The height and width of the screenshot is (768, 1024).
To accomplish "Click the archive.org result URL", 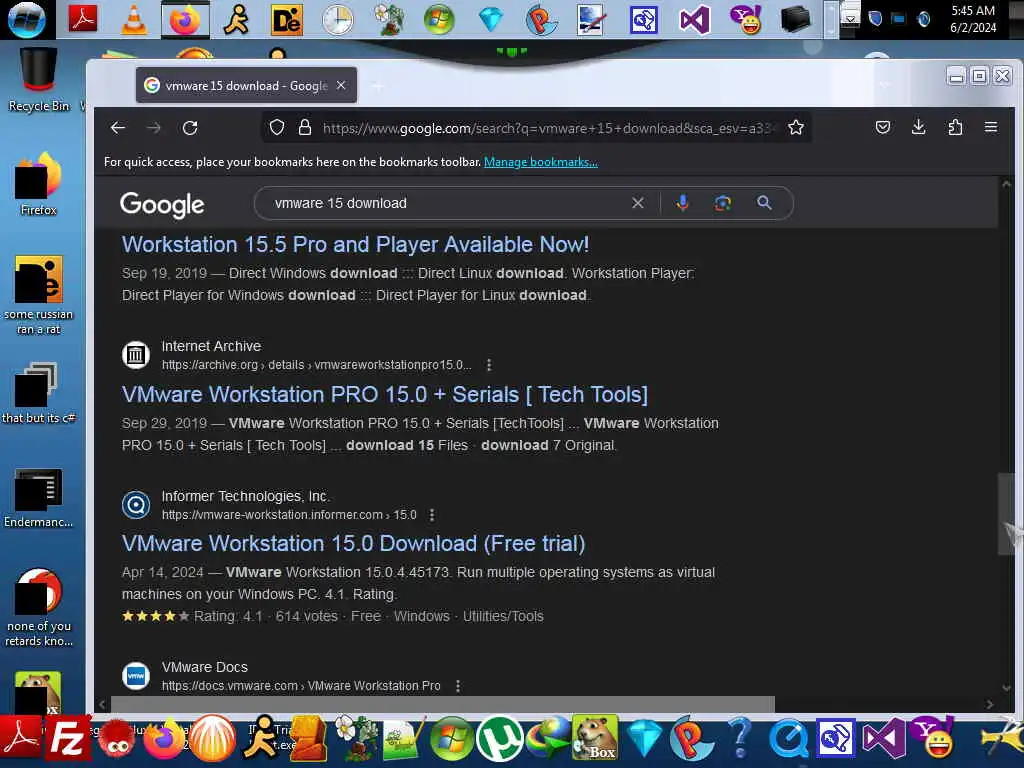I will pos(316,365).
